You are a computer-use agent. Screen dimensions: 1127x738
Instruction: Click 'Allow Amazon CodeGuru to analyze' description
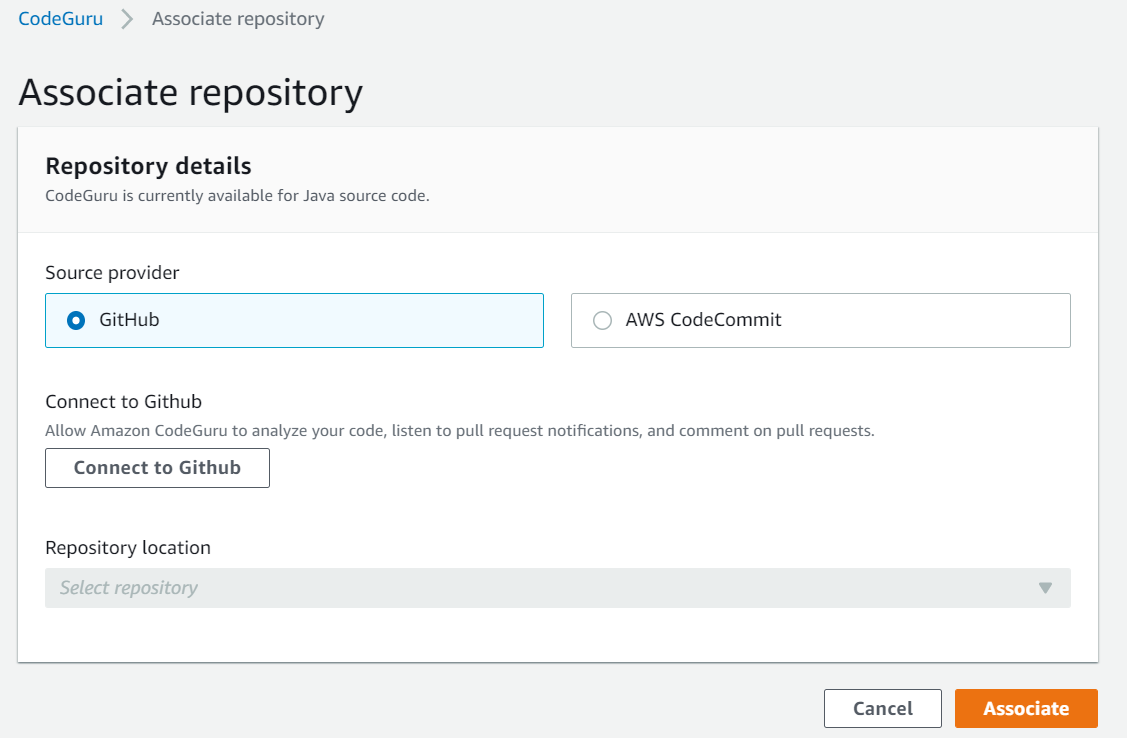[x=460, y=431]
